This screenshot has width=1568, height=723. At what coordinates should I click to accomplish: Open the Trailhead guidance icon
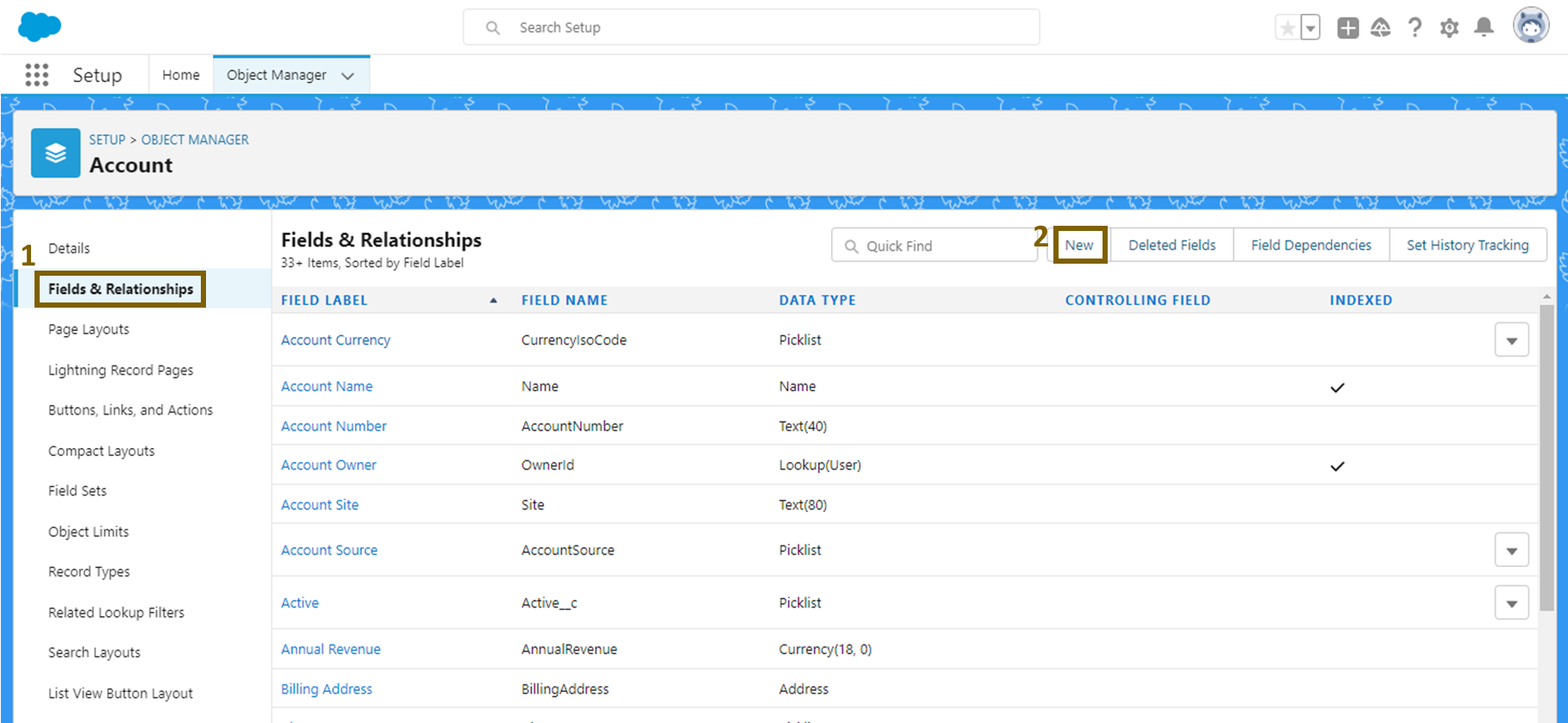click(1381, 28)
